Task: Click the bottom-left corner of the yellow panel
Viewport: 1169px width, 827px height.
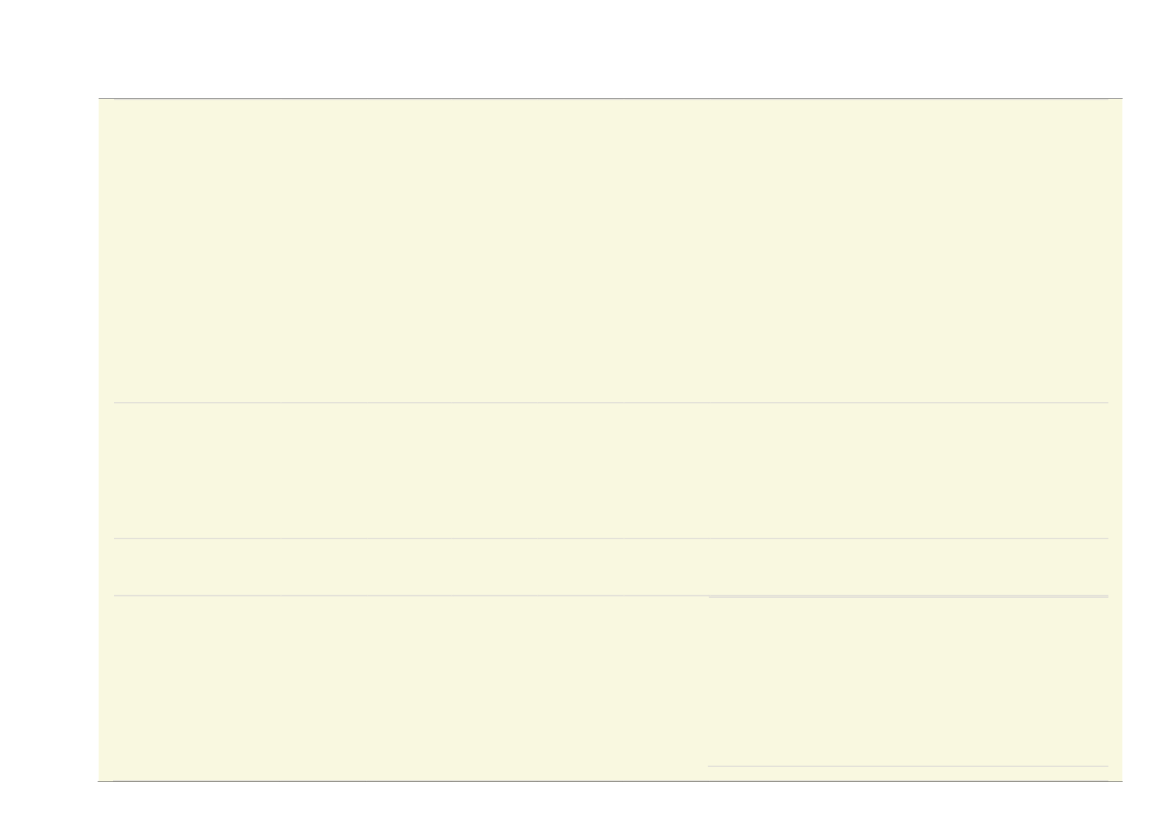Action: click(100, 779)
